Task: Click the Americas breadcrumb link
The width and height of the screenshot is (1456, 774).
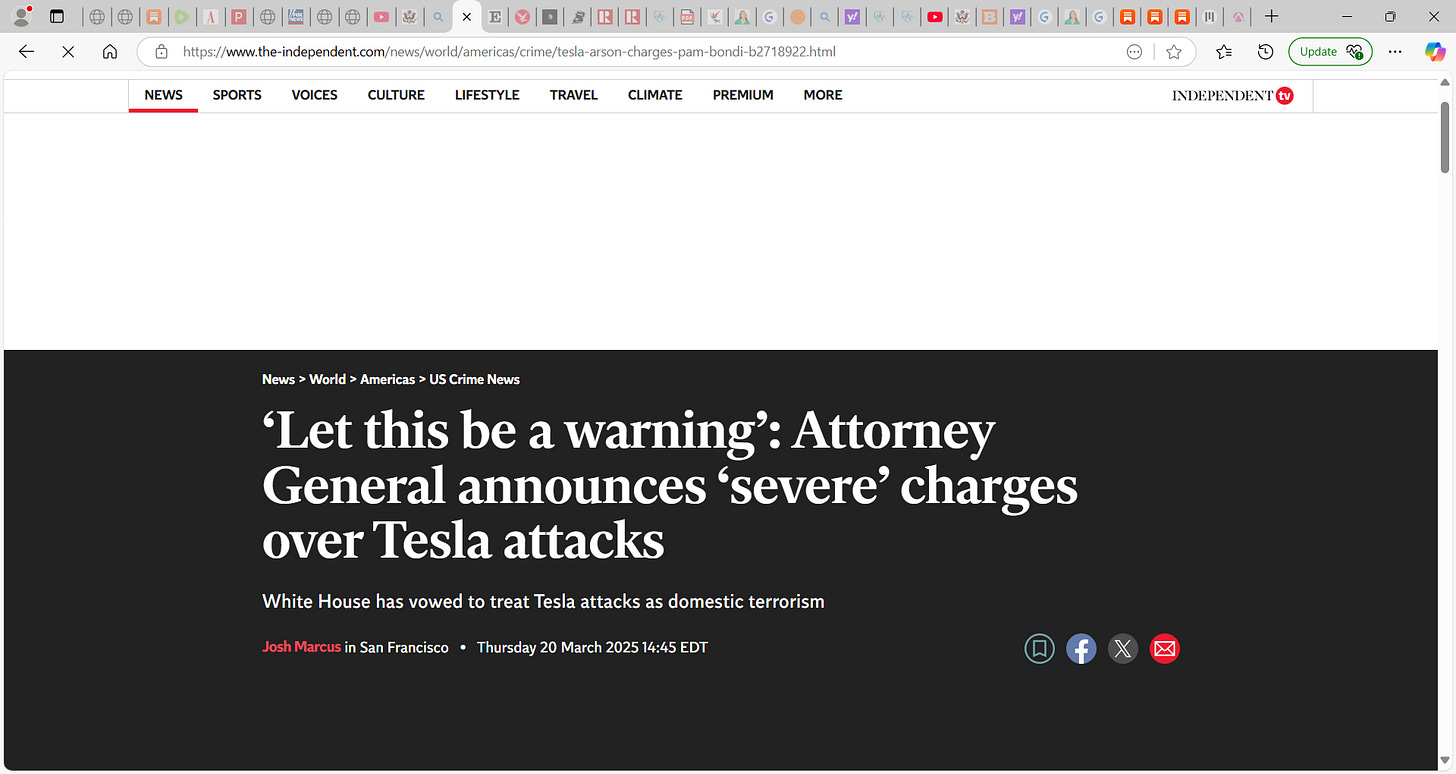Action: point(387,380)
